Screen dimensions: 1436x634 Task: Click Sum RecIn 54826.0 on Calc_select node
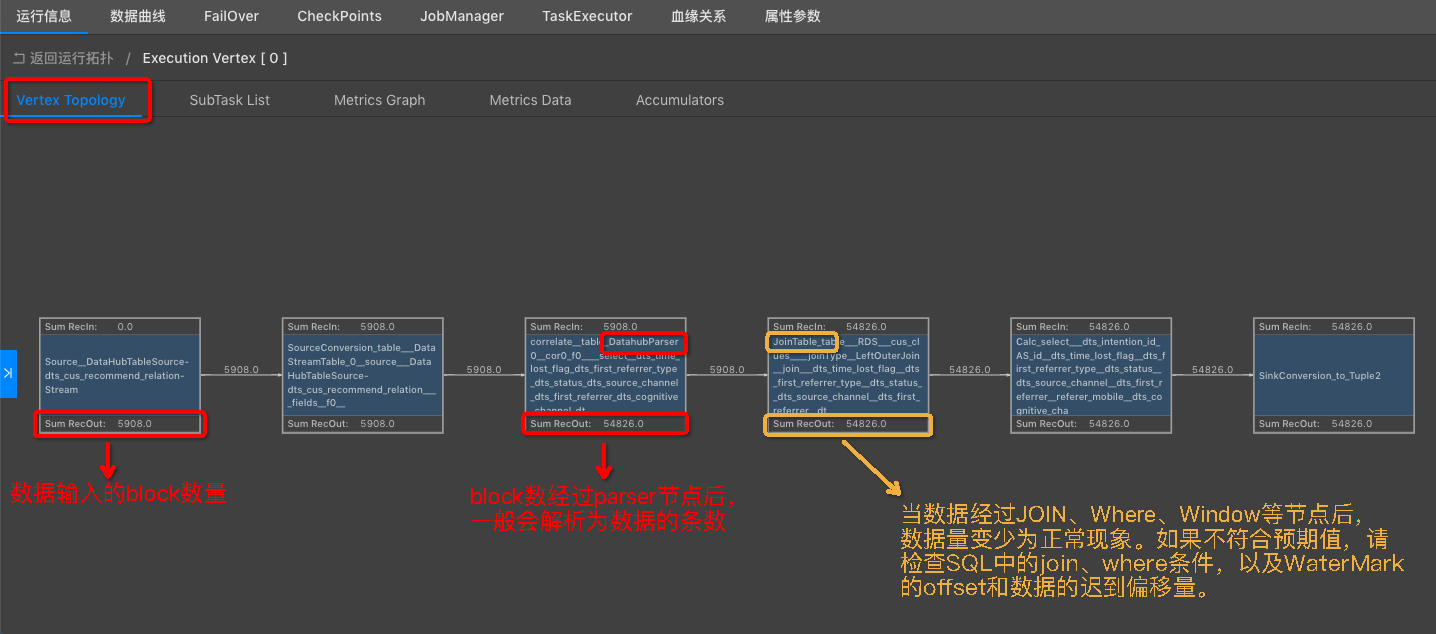coord(1092,326)
